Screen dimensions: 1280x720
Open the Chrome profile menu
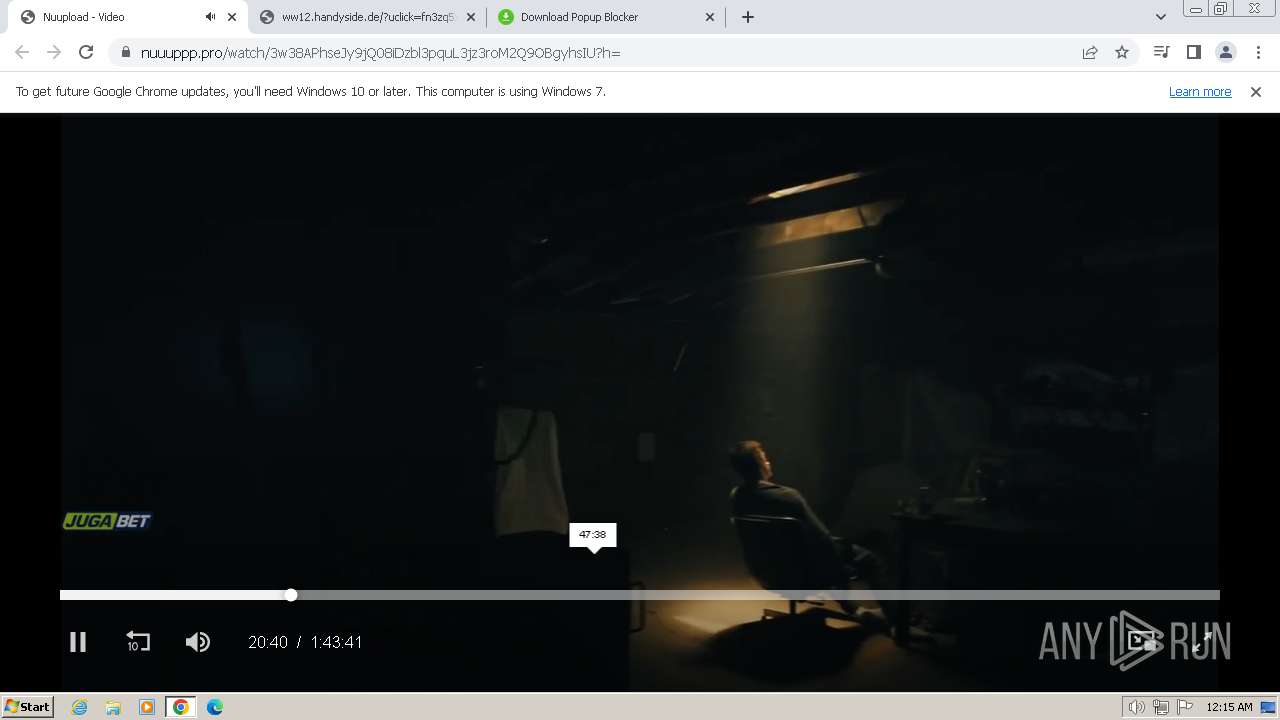point(1226,52)
